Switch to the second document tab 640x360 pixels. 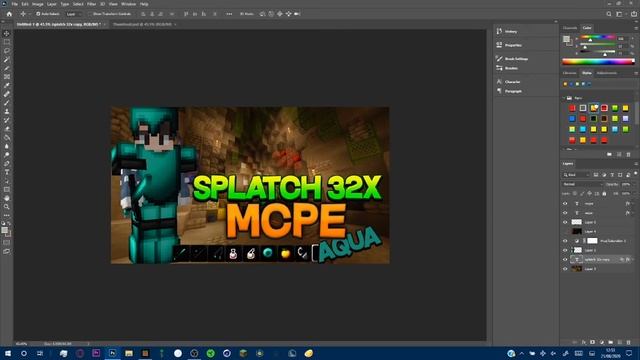coord(142,24)
